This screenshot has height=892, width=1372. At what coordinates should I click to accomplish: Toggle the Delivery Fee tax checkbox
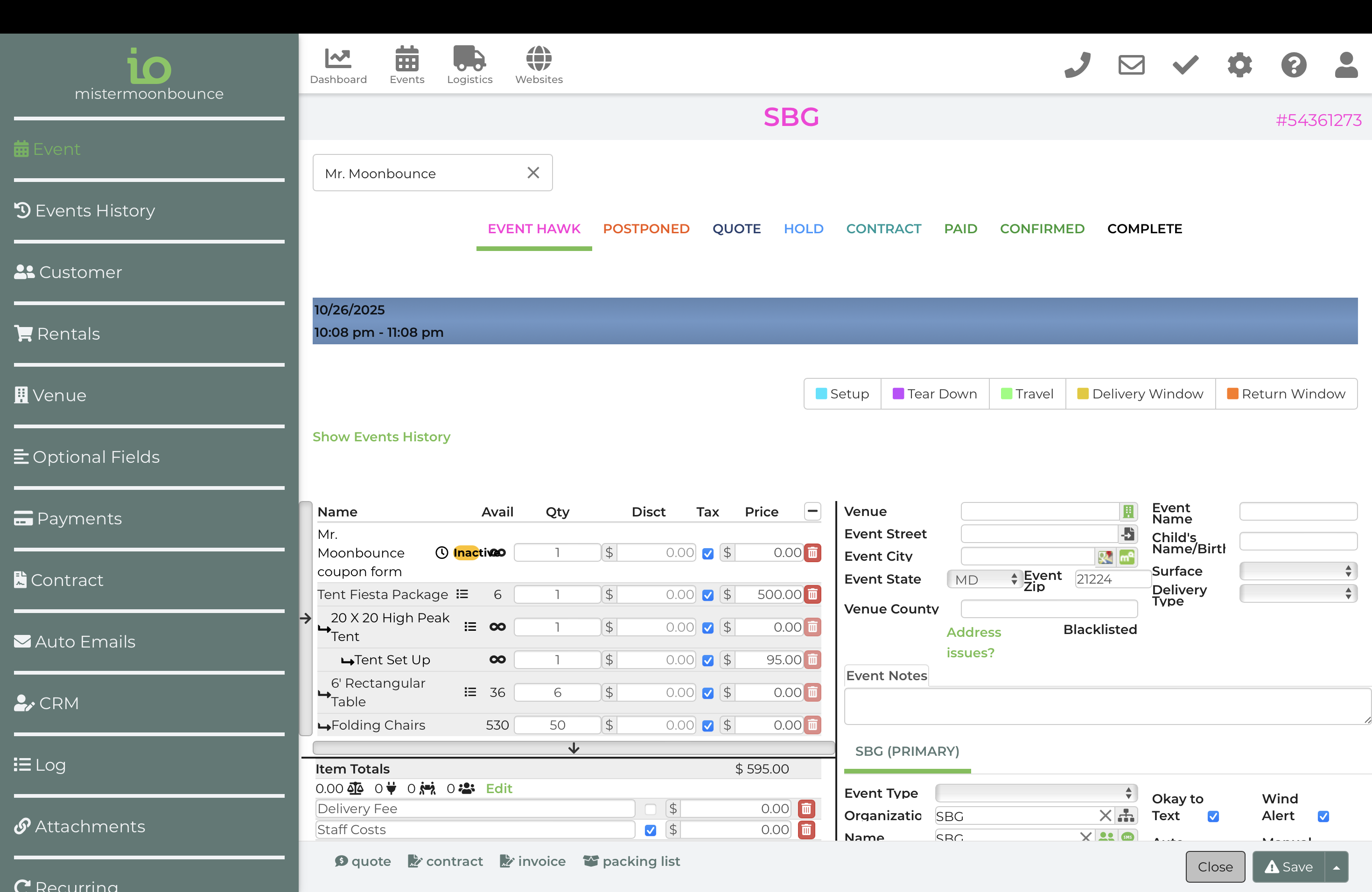coord(650,809)
